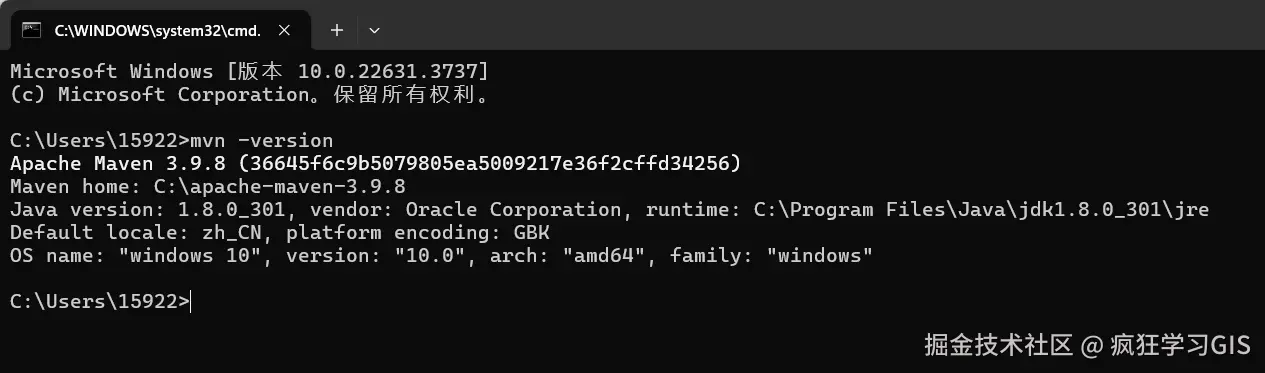Viewport: 1265px width, 373px height.
Task: Expand the new-tab profile dropdown chevron
Action: 374,30
